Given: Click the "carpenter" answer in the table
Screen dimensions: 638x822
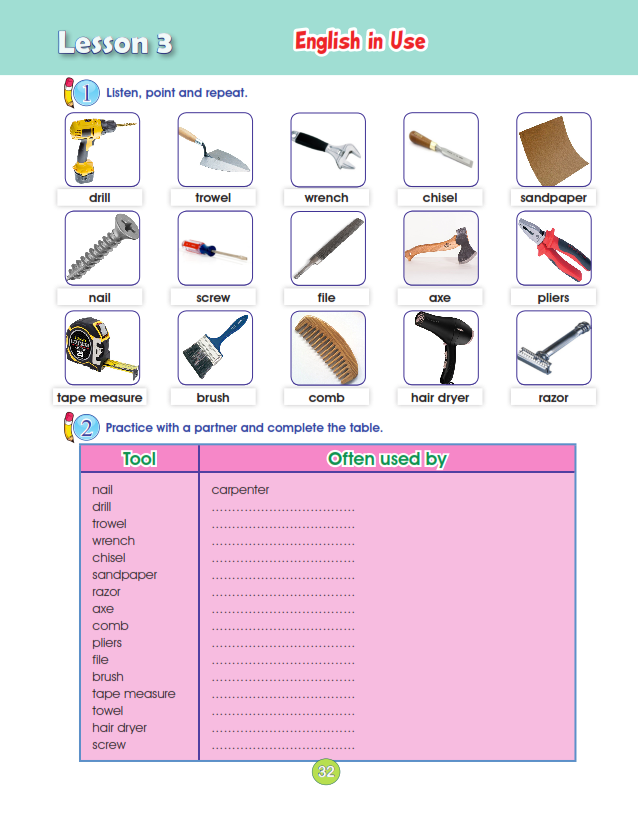Looking at the screenshot, I should point(240,490).
